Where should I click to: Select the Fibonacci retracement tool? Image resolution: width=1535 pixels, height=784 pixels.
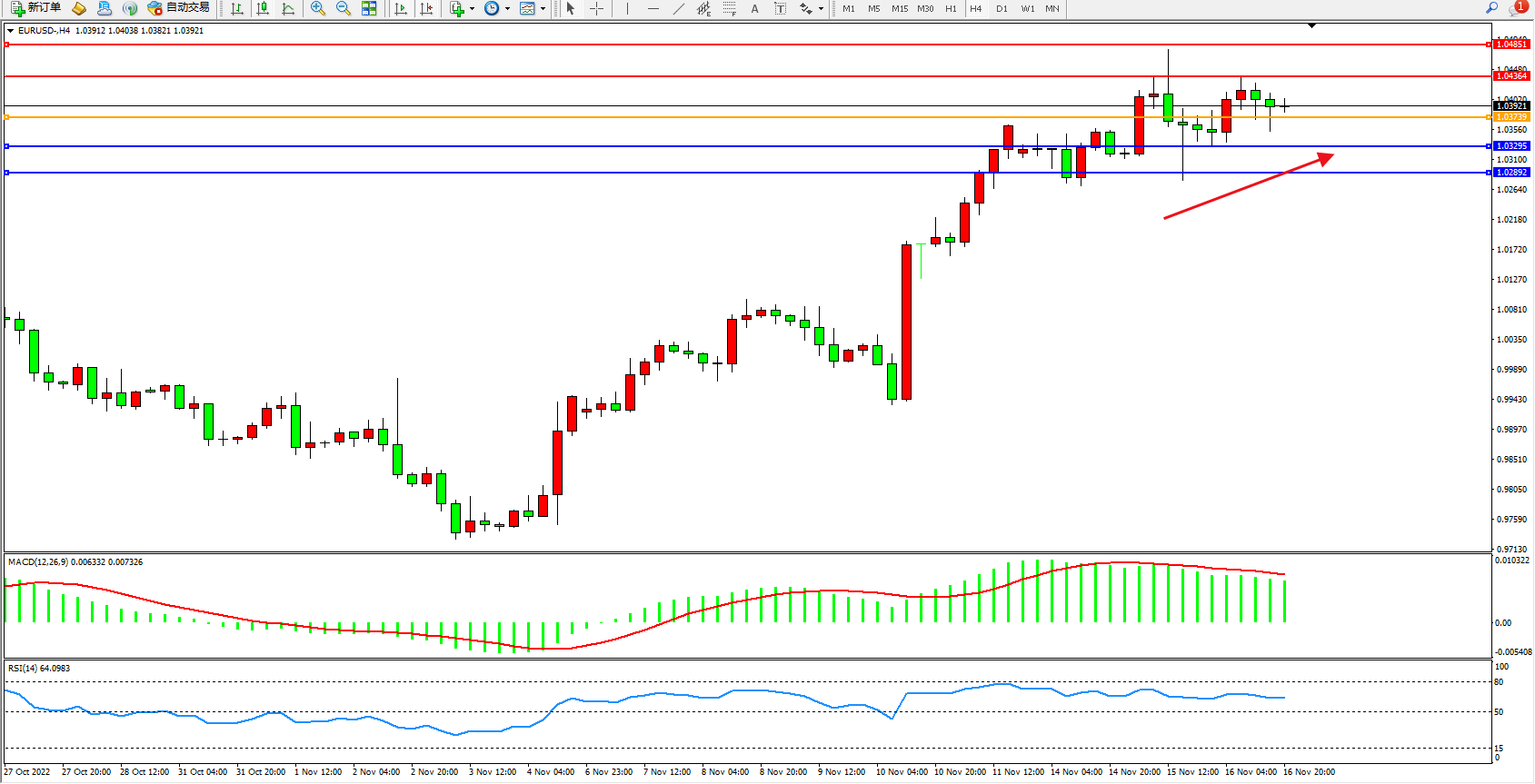coord(729,8)
